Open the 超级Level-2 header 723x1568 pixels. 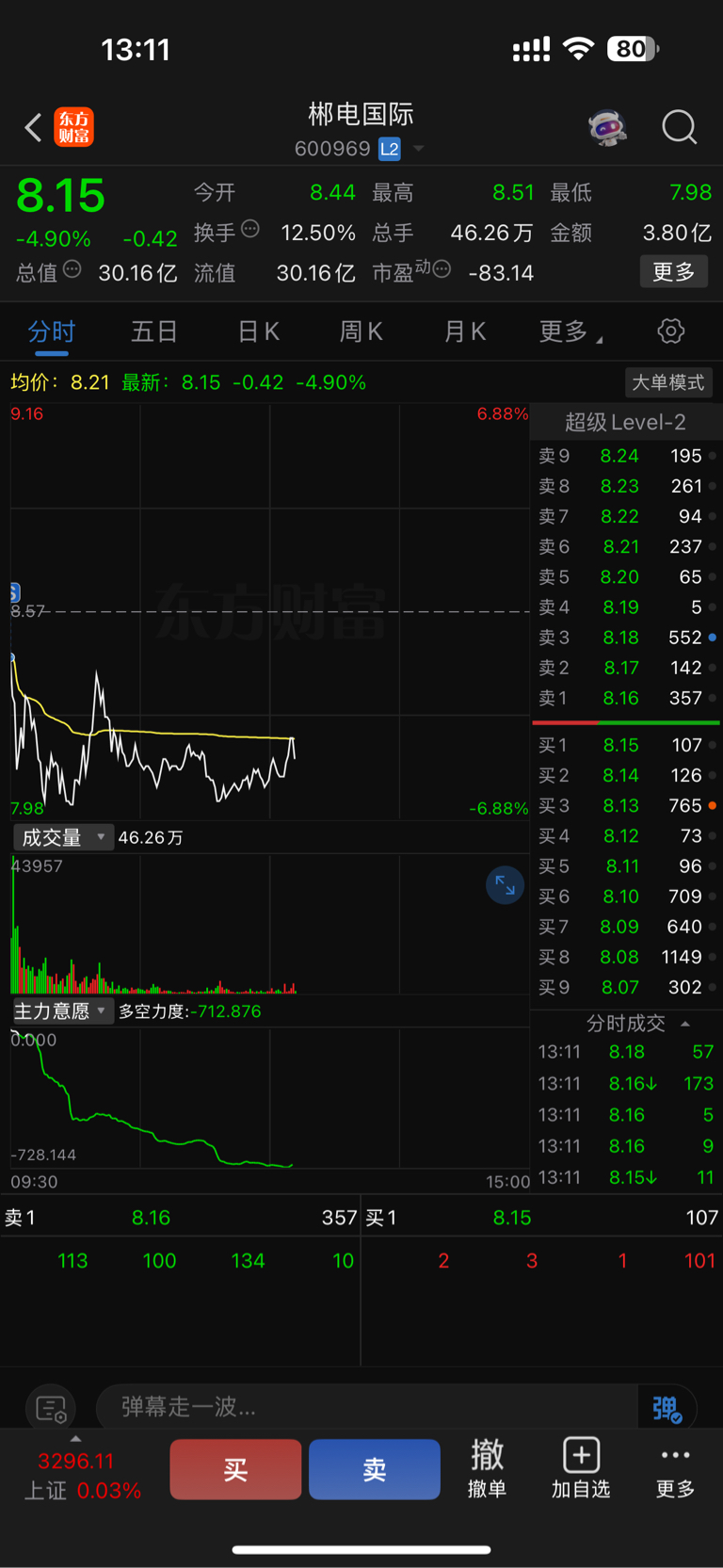tap(625, 422)
